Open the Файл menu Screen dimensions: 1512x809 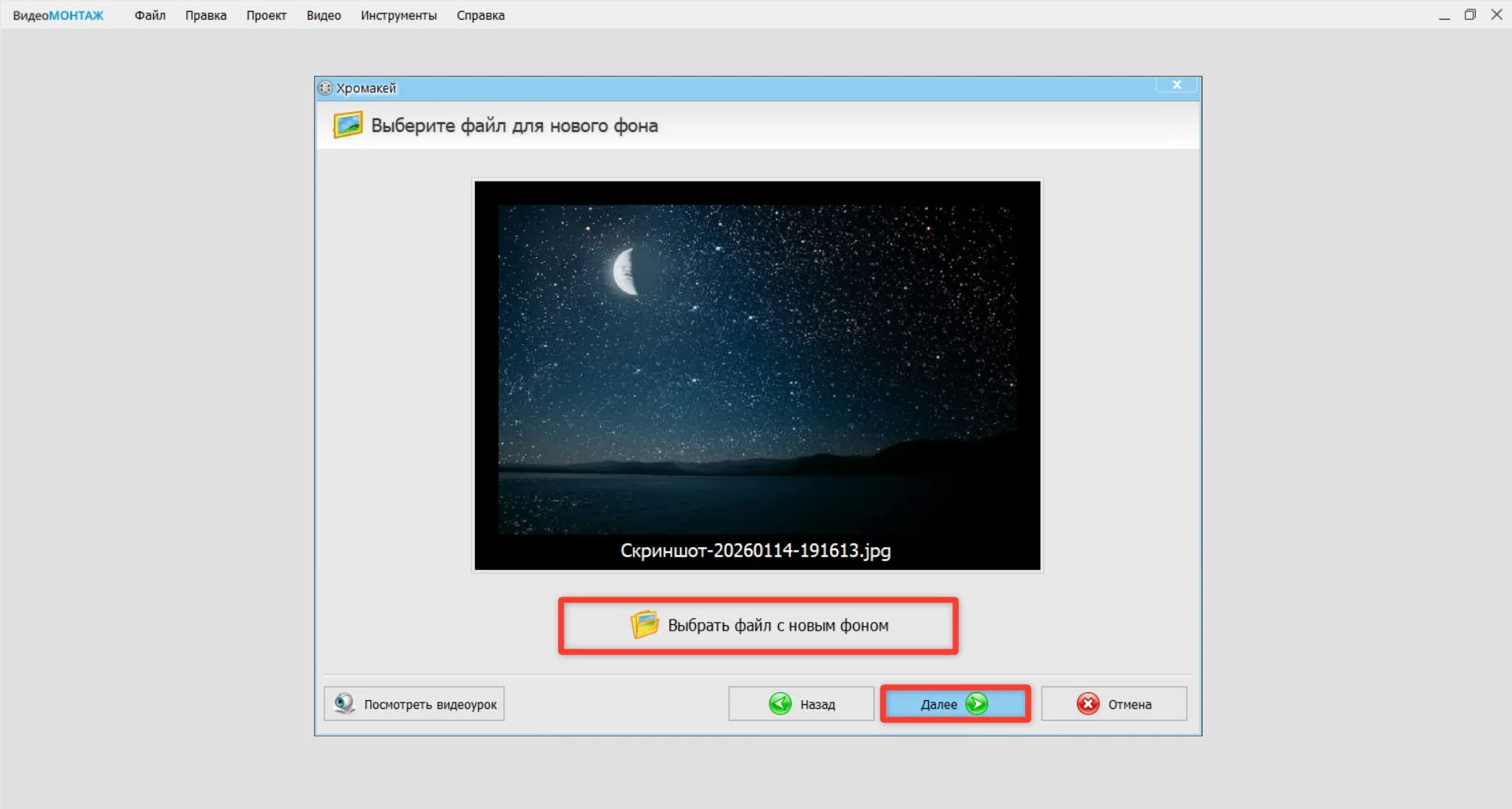[x=150, y=15]
